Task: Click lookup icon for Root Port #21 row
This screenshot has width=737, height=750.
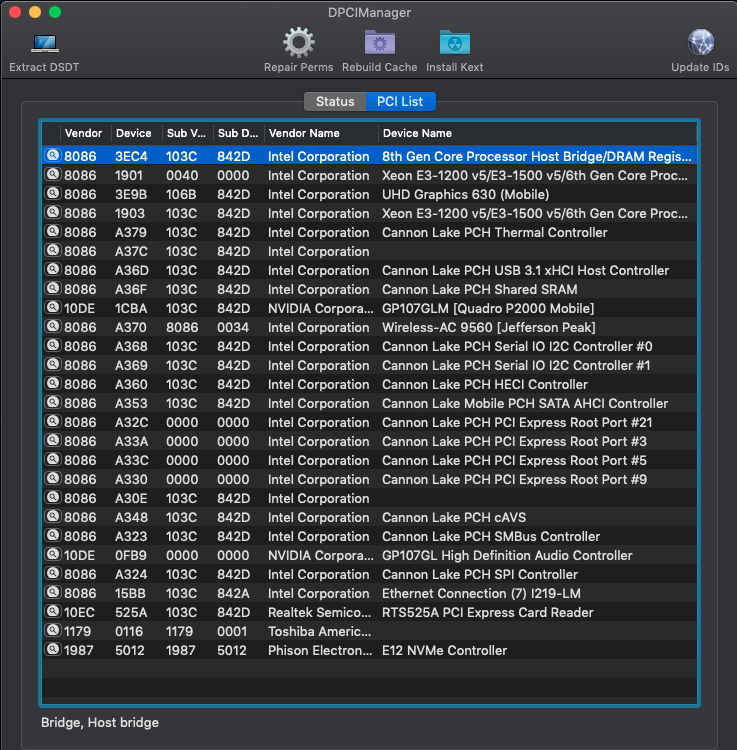Action: point(53,421)
